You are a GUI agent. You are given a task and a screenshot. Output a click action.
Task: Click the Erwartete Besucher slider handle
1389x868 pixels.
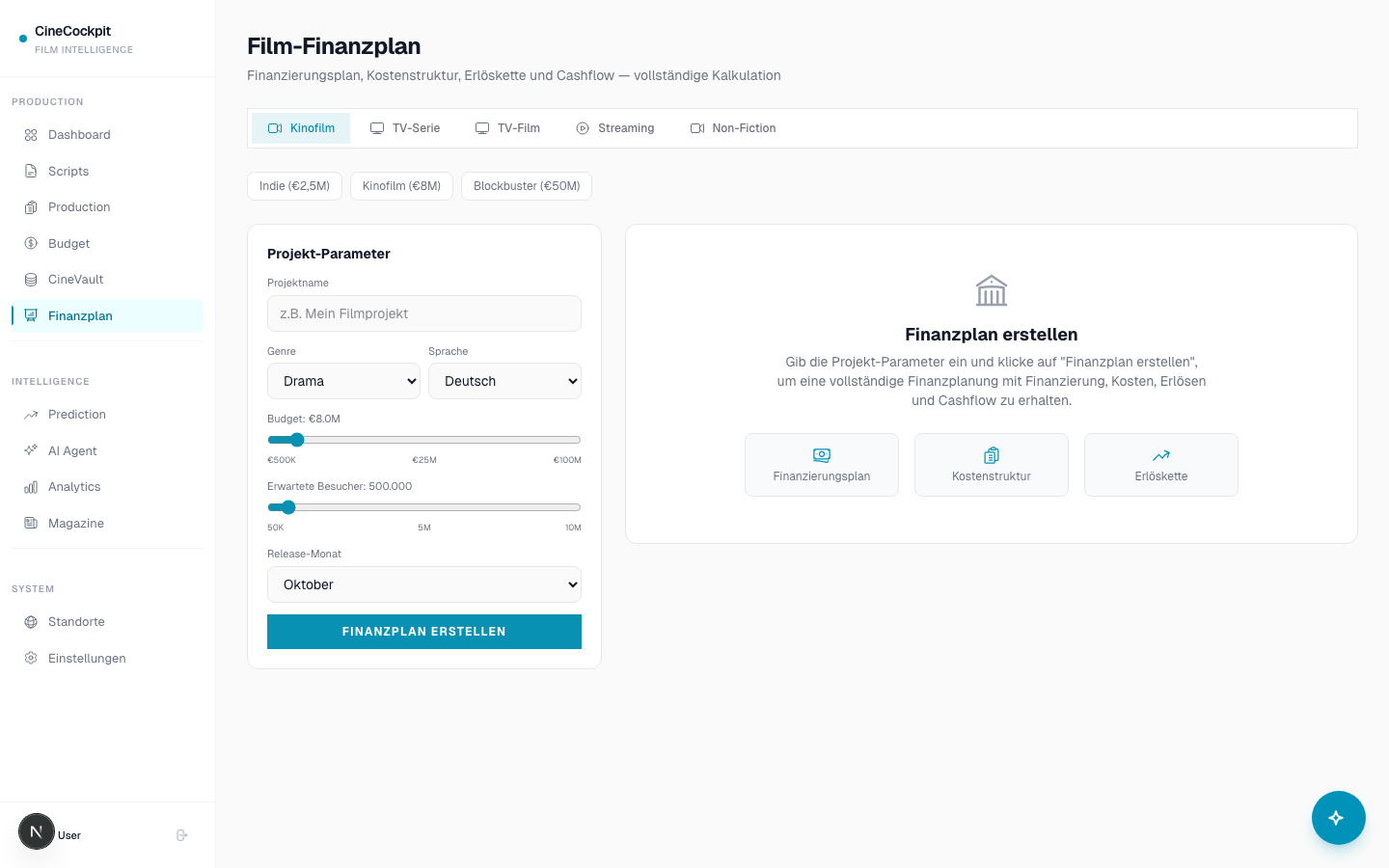point(287,507)
